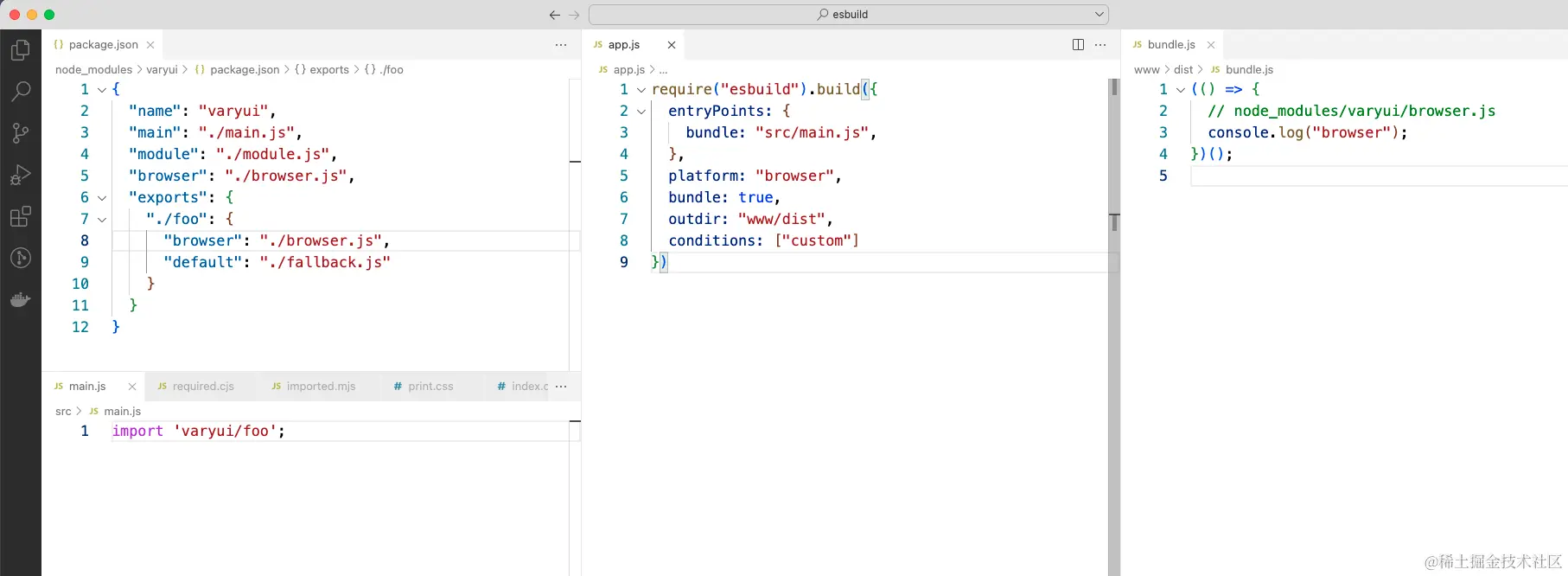
Task: Open more actions for package.json editor group
Action: coord(561,45)
